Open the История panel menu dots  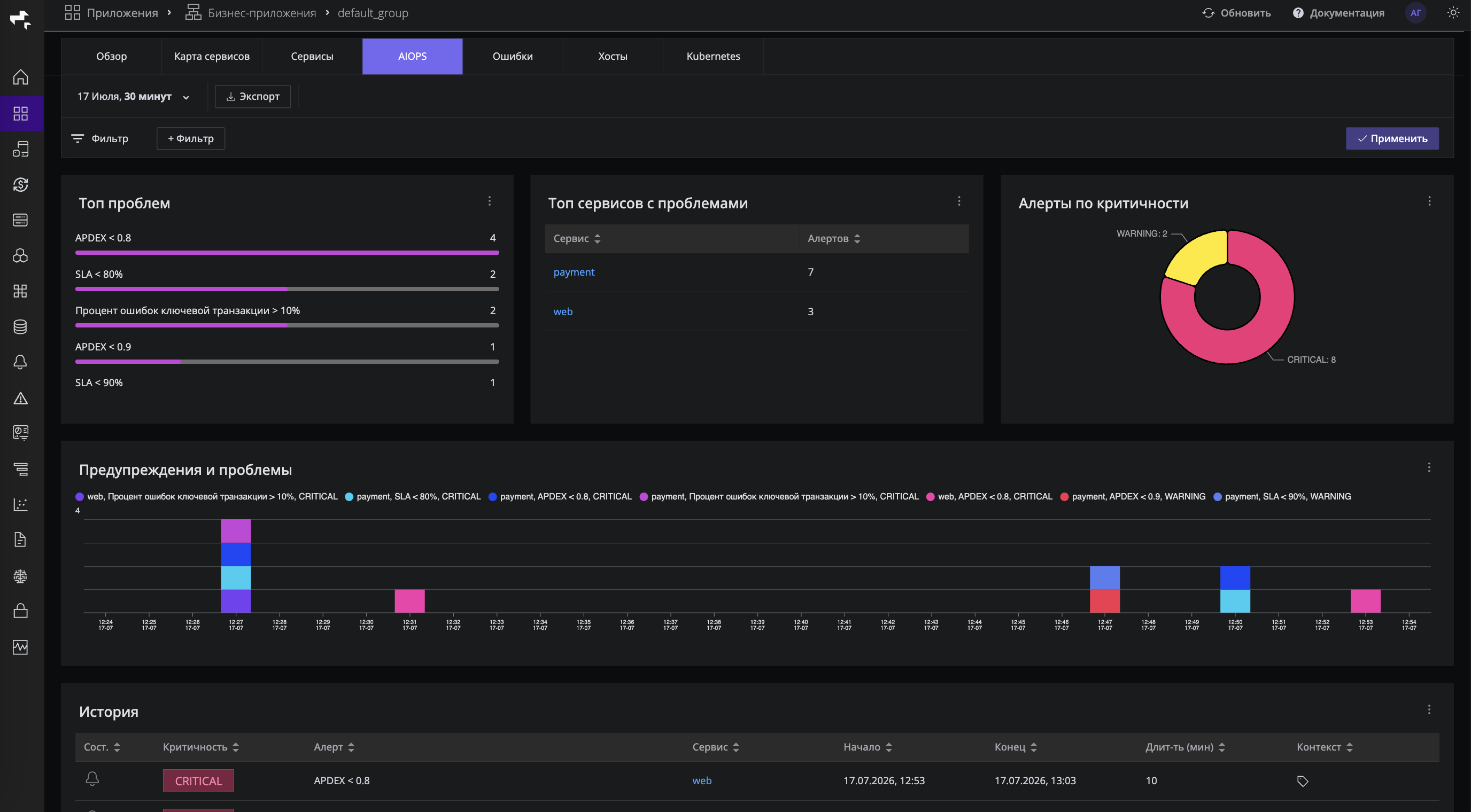pos(1429,709)
